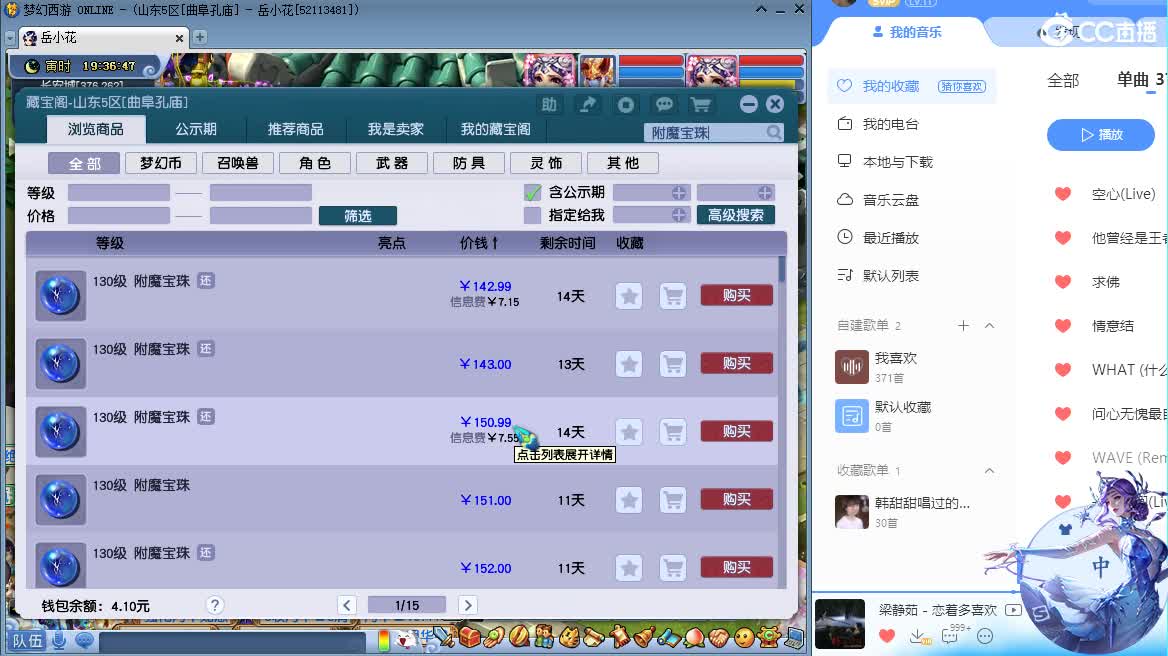Switch to the 公示期 tab
The width and height of the screenshot is (1168, 656).
pos(196,130)
